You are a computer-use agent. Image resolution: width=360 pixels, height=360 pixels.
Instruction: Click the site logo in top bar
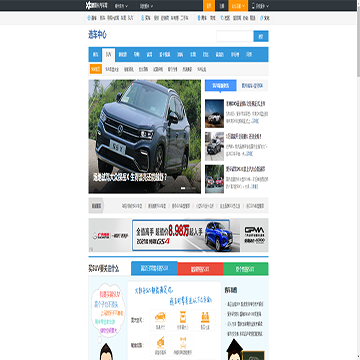click(x=97, y=6)
